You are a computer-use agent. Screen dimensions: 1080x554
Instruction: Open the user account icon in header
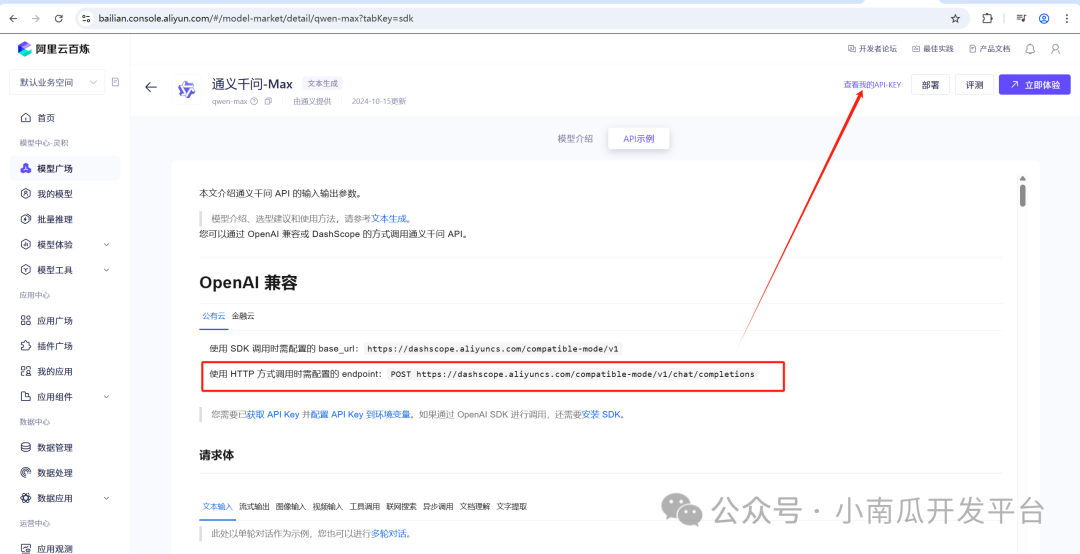(x=1055, y=49)
